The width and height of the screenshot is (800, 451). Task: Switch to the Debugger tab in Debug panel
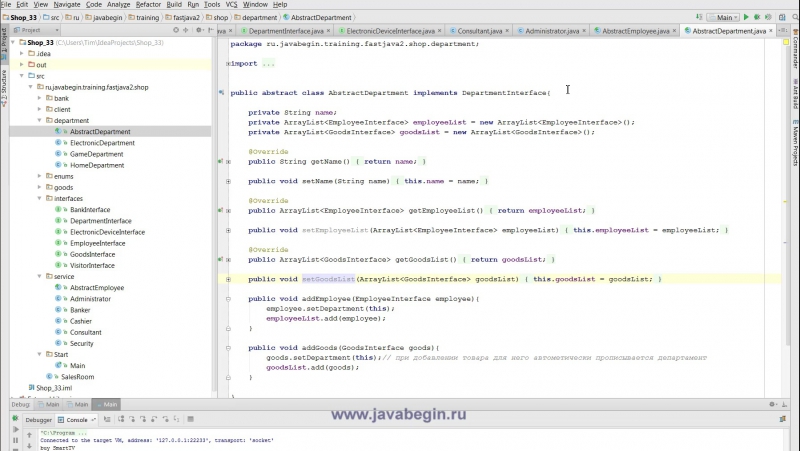(38, 419)
